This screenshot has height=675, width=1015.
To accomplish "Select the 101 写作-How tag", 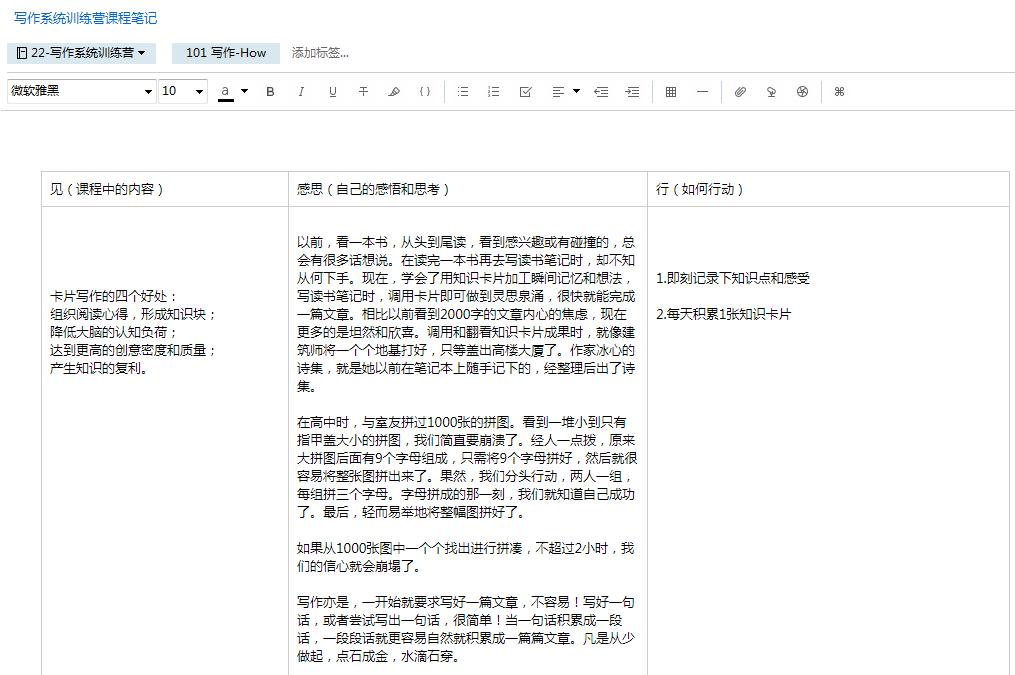I will point(226,53).
